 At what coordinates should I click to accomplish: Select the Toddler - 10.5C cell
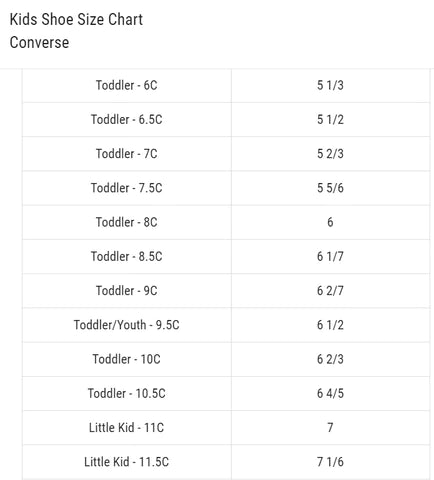[127, 393]
